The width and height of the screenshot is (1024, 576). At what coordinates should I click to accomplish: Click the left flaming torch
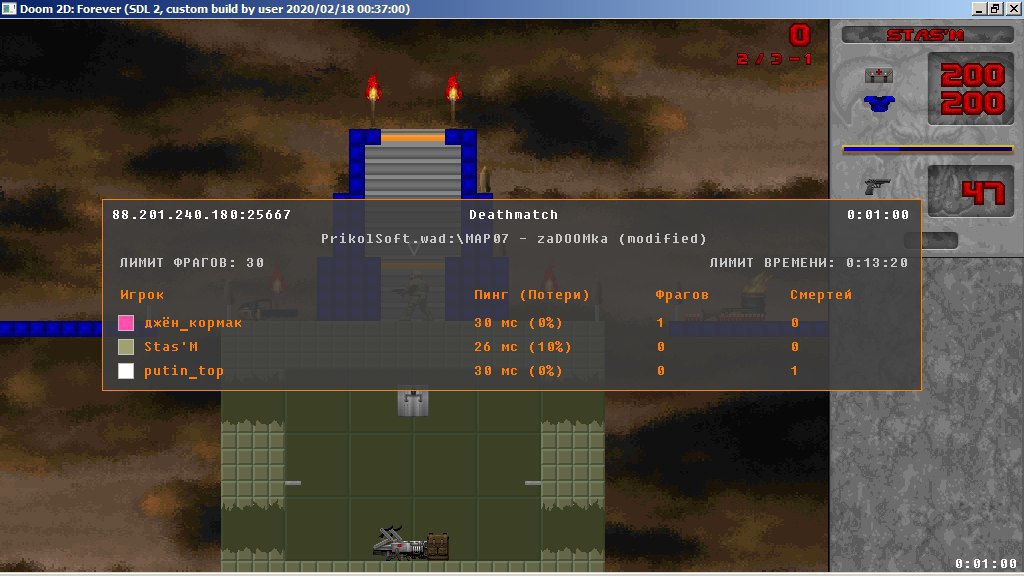coord(373,97)
